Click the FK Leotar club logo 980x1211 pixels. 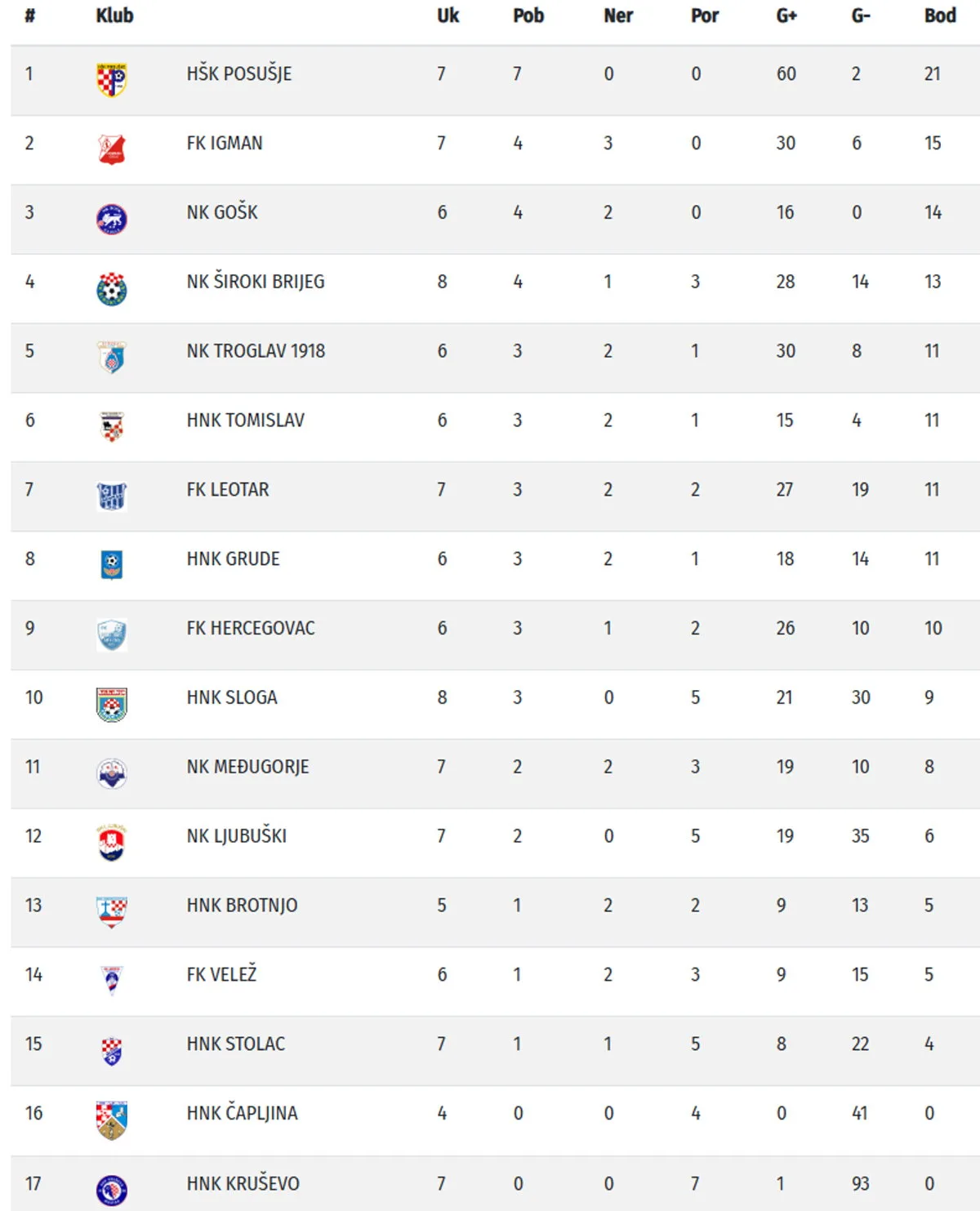112,496
